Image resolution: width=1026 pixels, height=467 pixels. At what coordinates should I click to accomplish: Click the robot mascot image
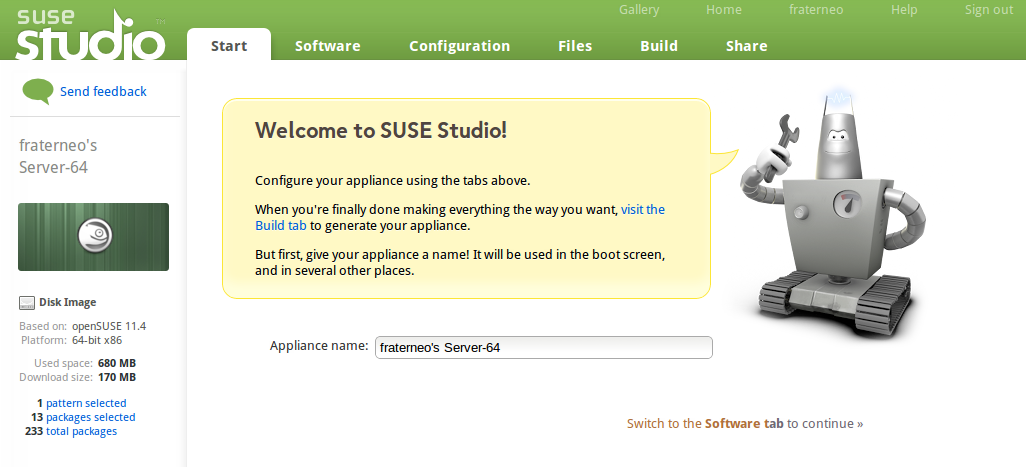[x=833, y=213]
